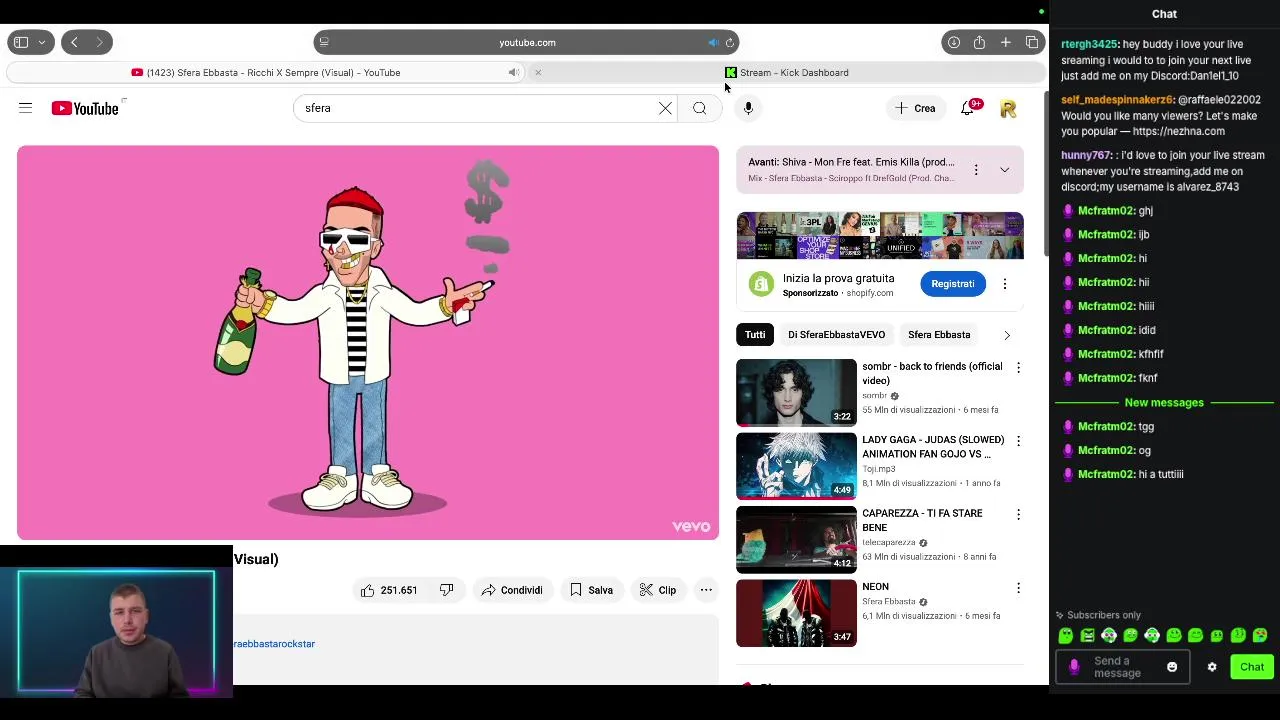Open CAPAREZZA TI FA STARE BENE thumbnail
Screen dimensions: 1280x720
pos(796,540)
